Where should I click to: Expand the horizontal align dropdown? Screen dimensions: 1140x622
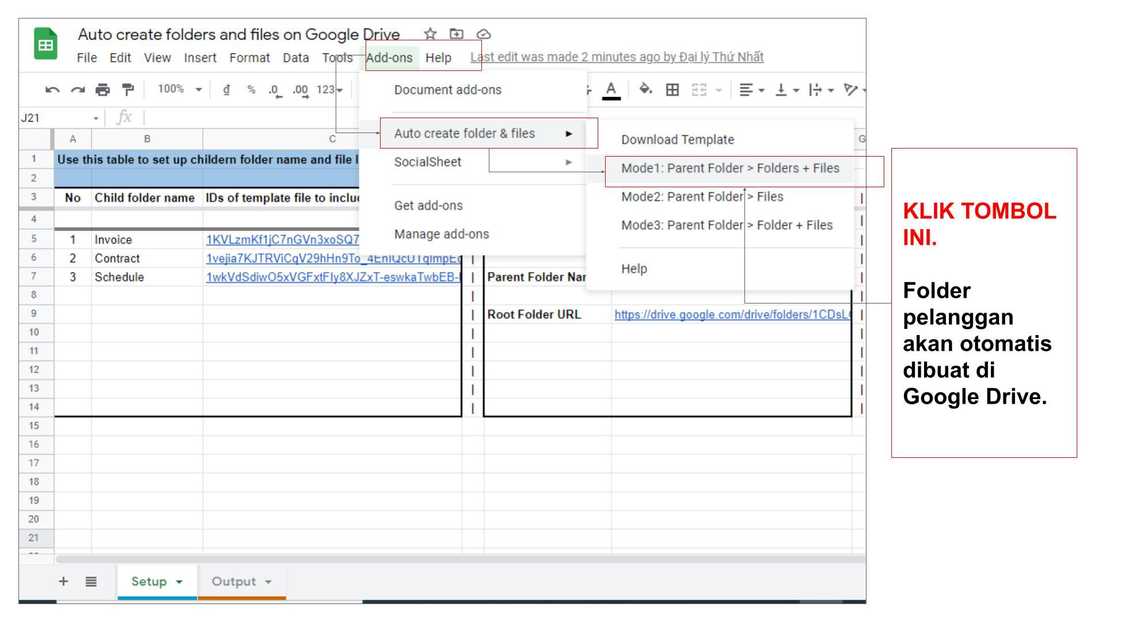coord(752,90)
